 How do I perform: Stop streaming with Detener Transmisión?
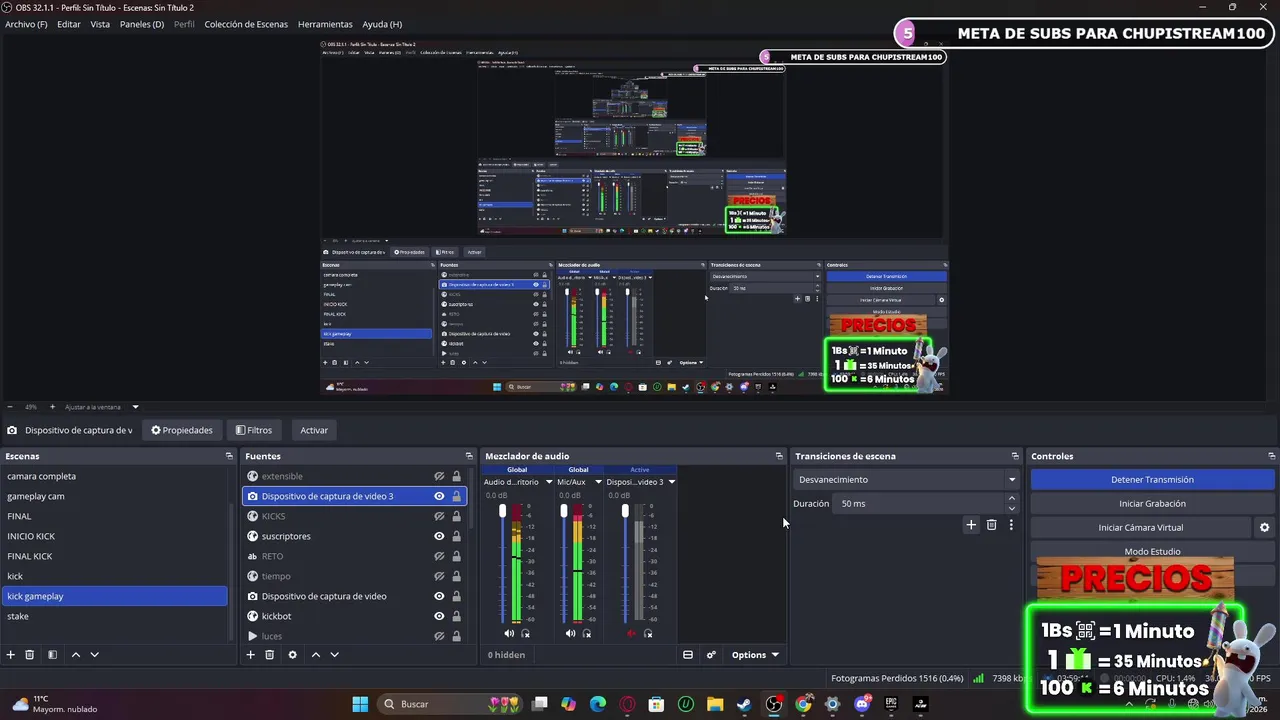pos(1152,480)
